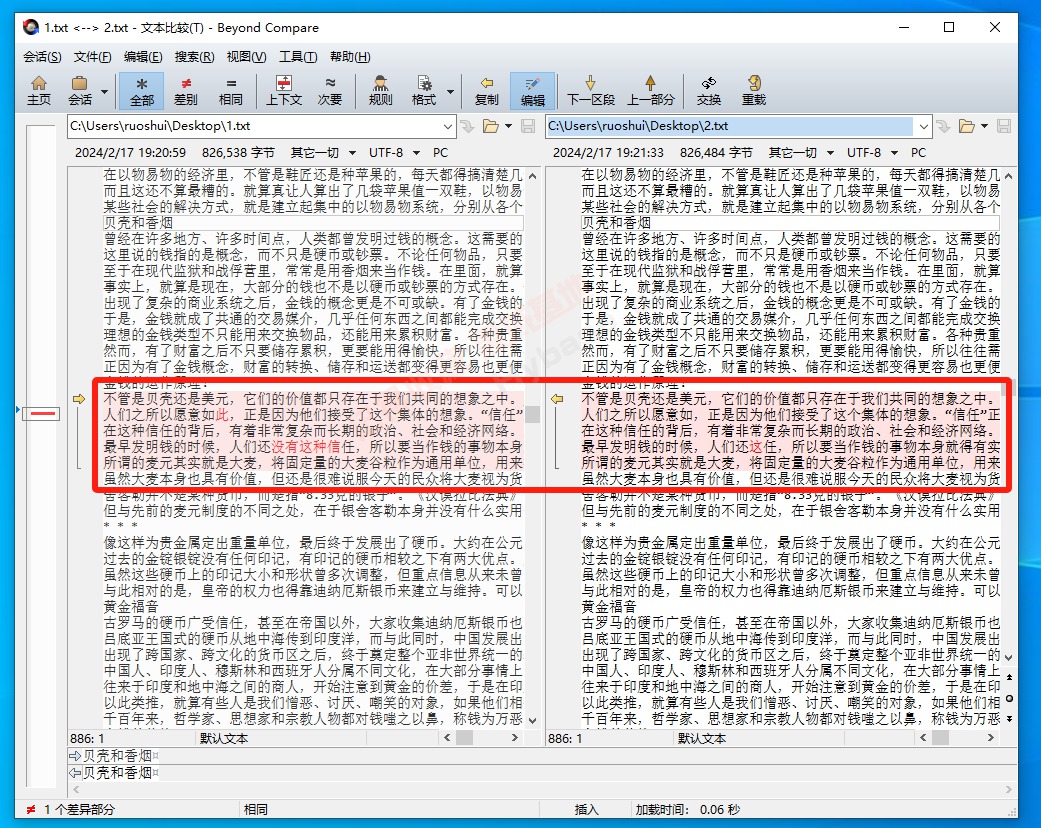Toggle the 编辑 edit mode button

[532, 90]
